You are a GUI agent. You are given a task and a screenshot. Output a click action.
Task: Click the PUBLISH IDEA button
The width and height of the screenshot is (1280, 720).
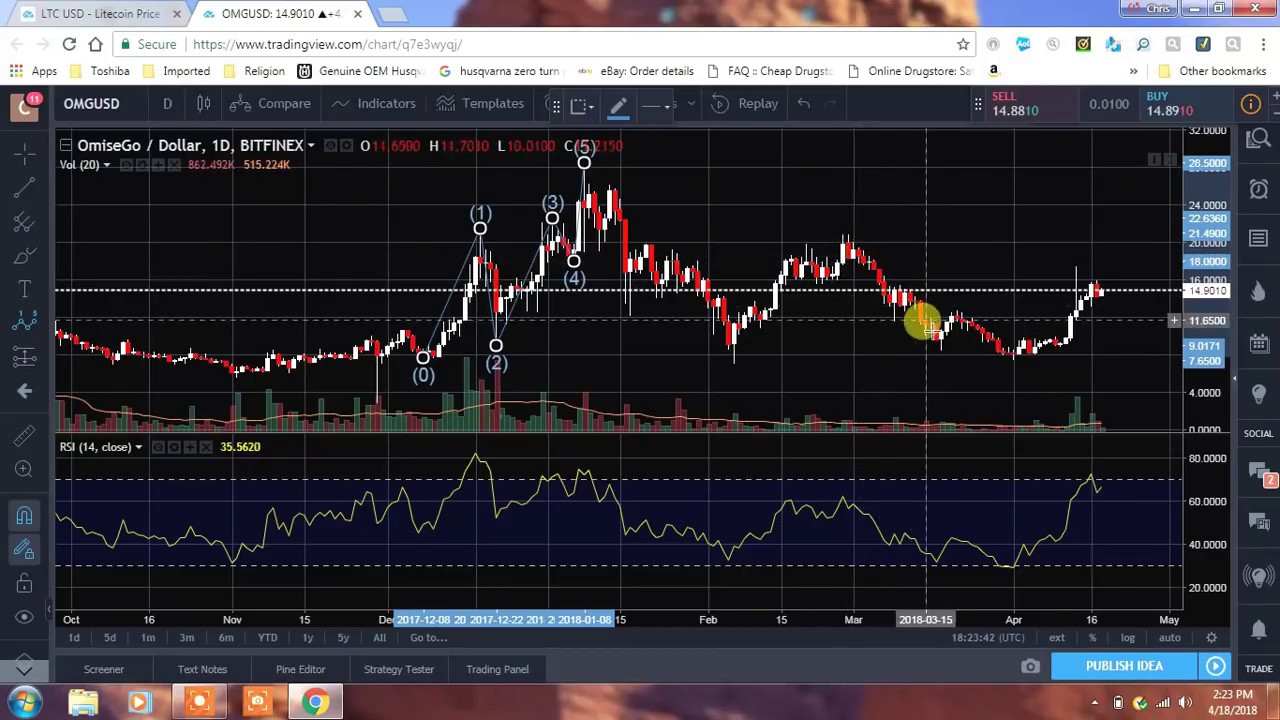click(1124, 666)
